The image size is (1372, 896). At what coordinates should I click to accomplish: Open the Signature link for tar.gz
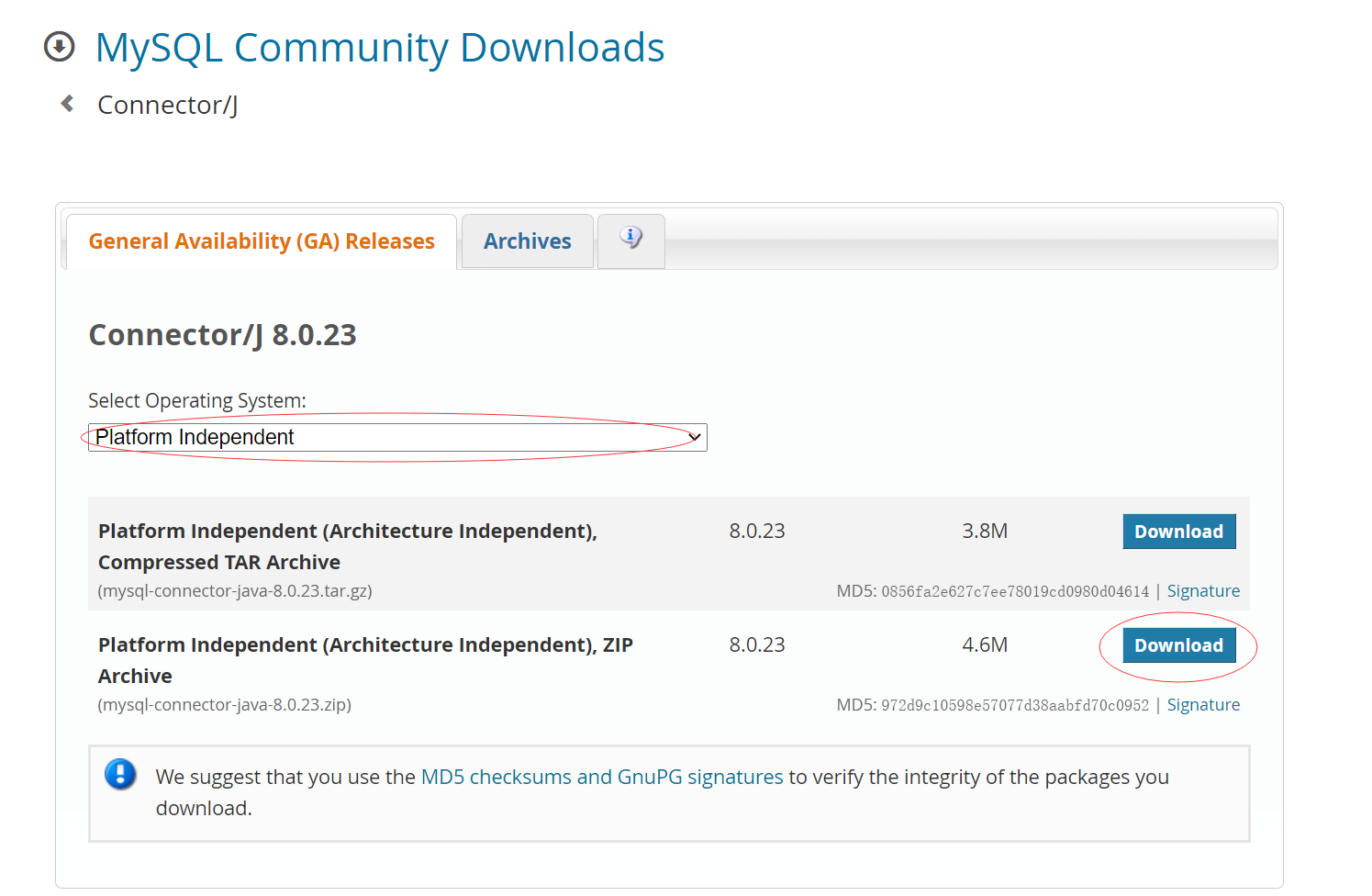[x=1203, y=591]
